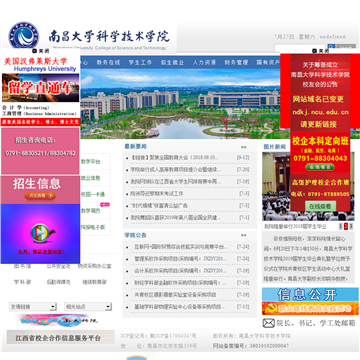Click the 美国汉弗莱斯大学 heading link

36,61
